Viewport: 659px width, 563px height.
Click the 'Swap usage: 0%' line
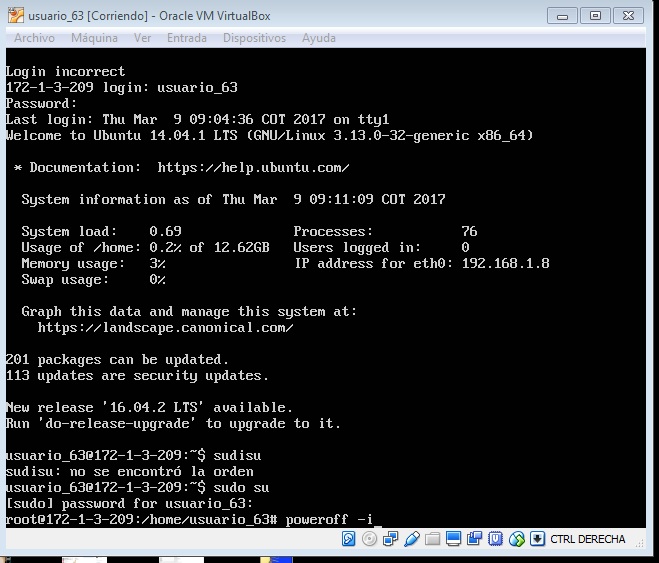(x=93, y=279)
